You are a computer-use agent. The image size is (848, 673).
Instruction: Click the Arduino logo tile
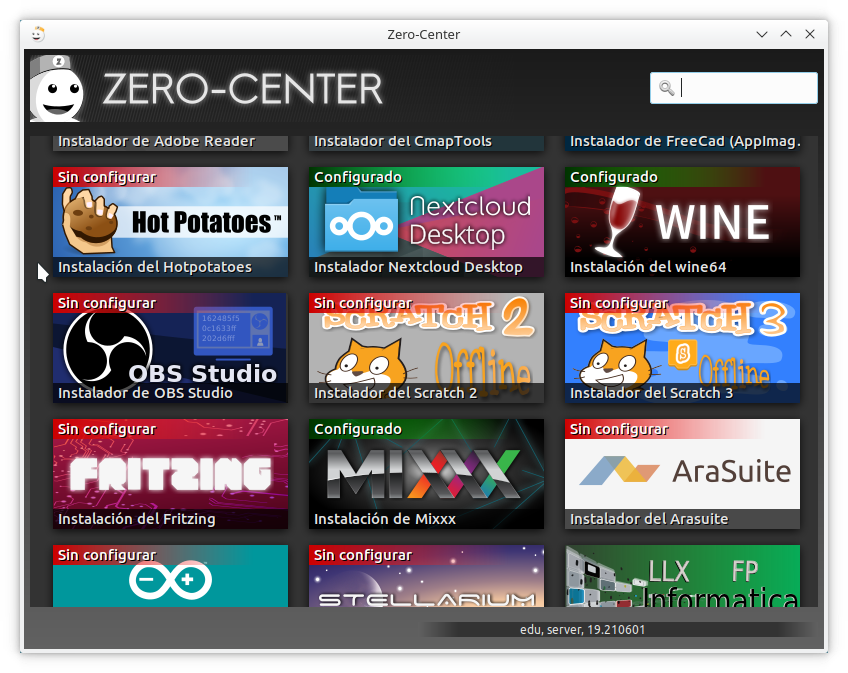(x=170, y=579)
